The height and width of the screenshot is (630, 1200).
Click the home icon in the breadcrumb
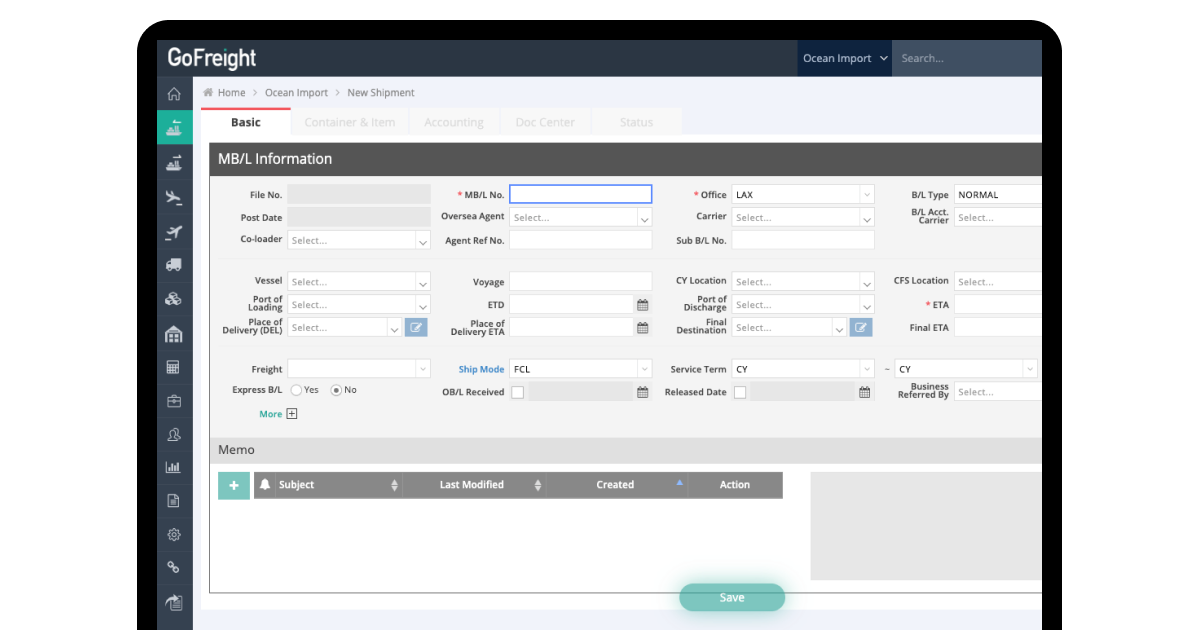[208, 92]
